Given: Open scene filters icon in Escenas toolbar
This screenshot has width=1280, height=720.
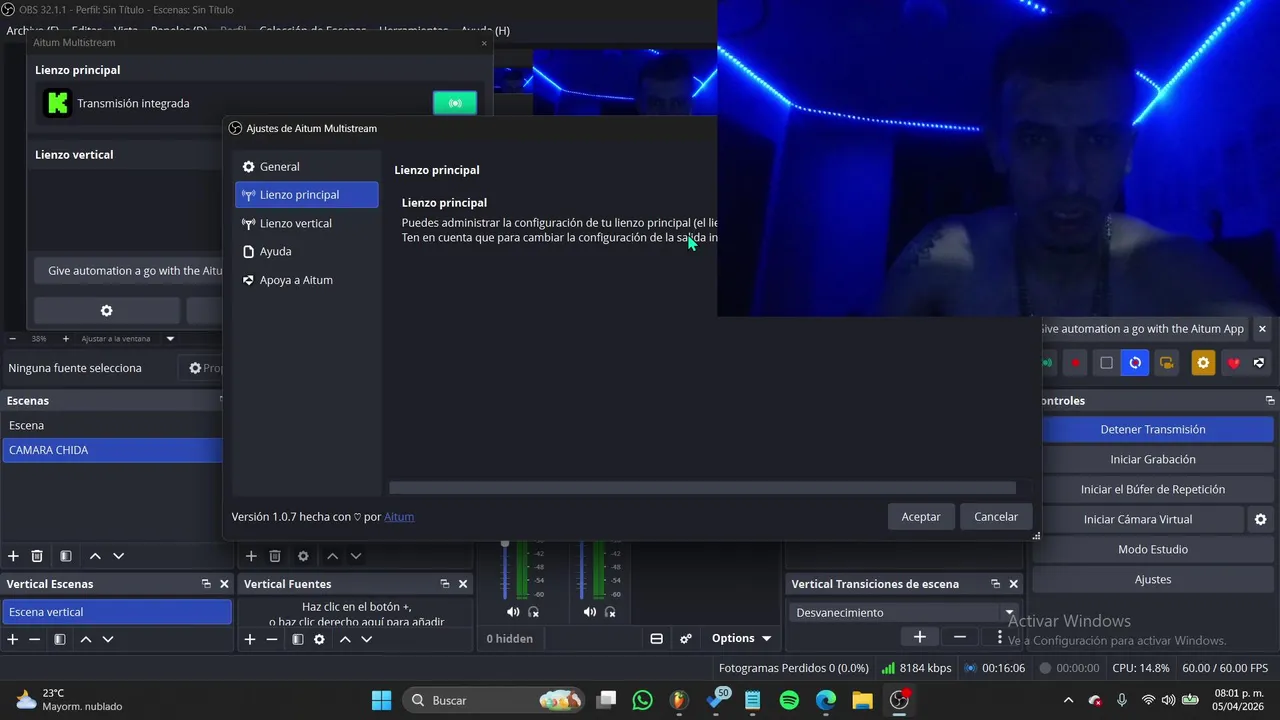Looking at the screenshot, I should coord(65,556).
